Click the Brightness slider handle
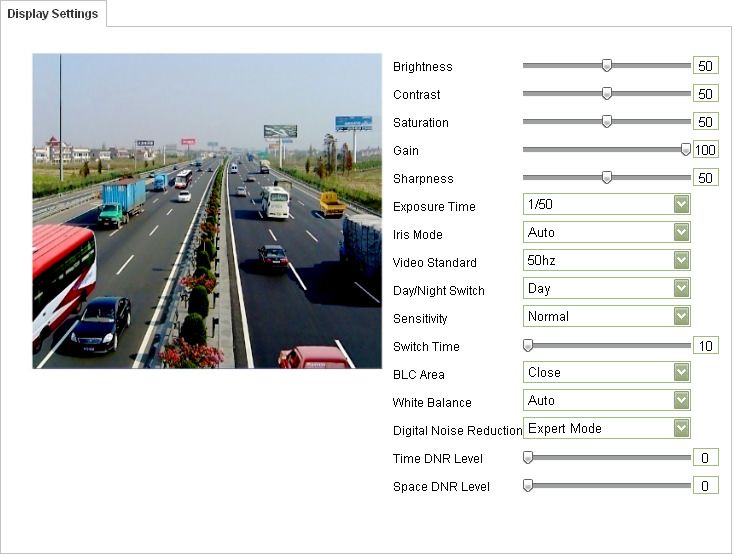 pos(607,66)
